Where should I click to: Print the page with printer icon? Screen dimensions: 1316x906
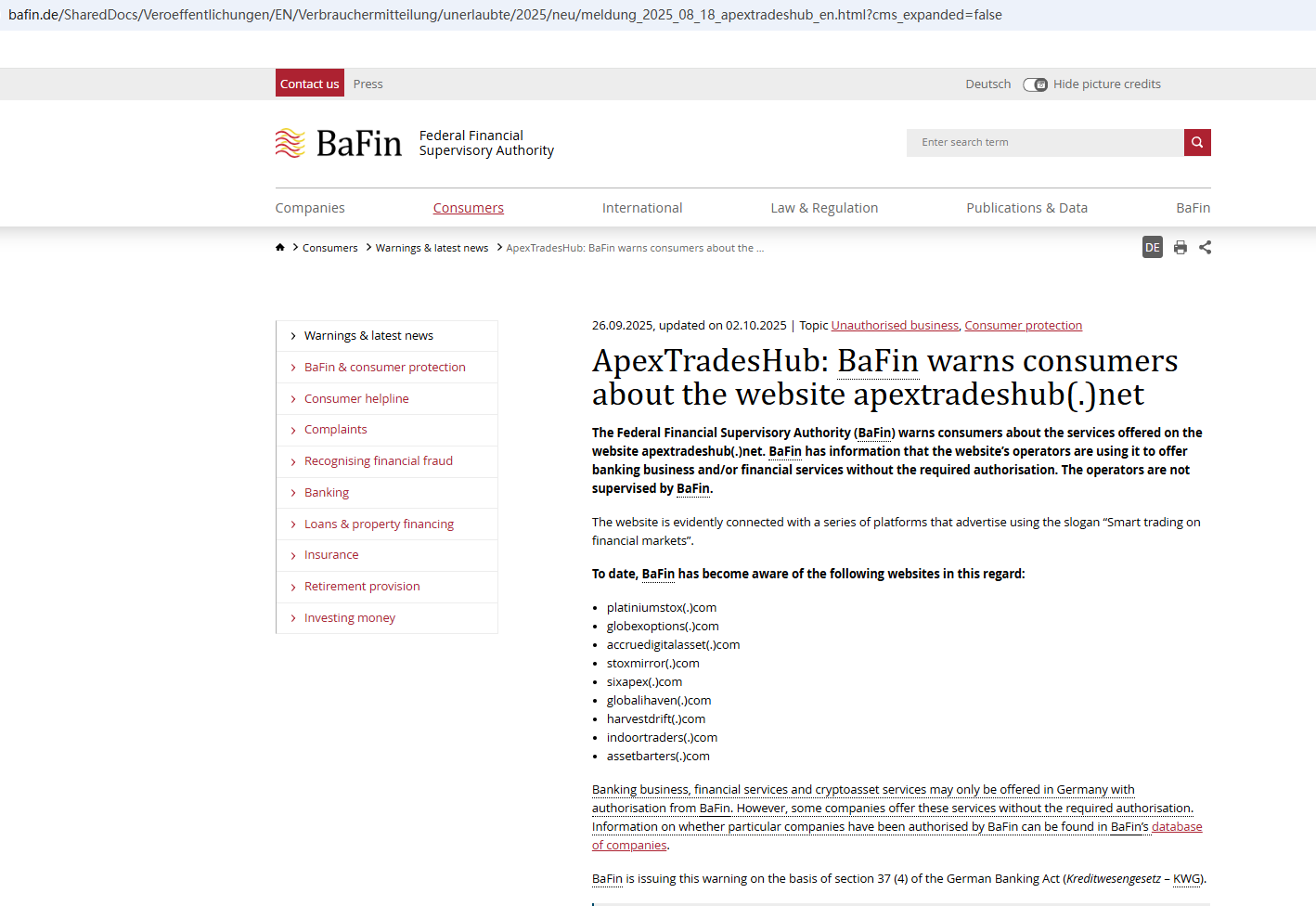pos(1181,247)
